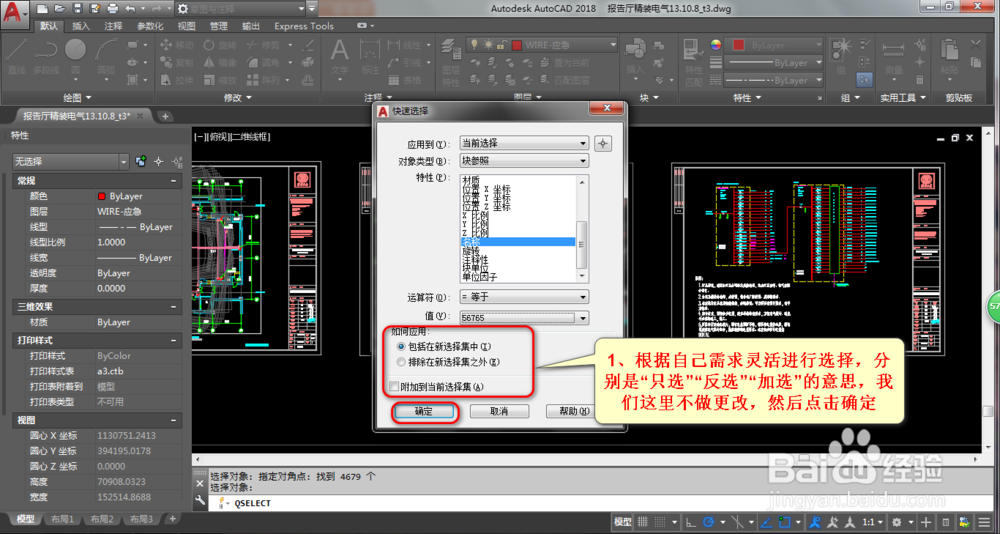Open the AutoCAD application menu logo
1000x534 pixels.
14,13
